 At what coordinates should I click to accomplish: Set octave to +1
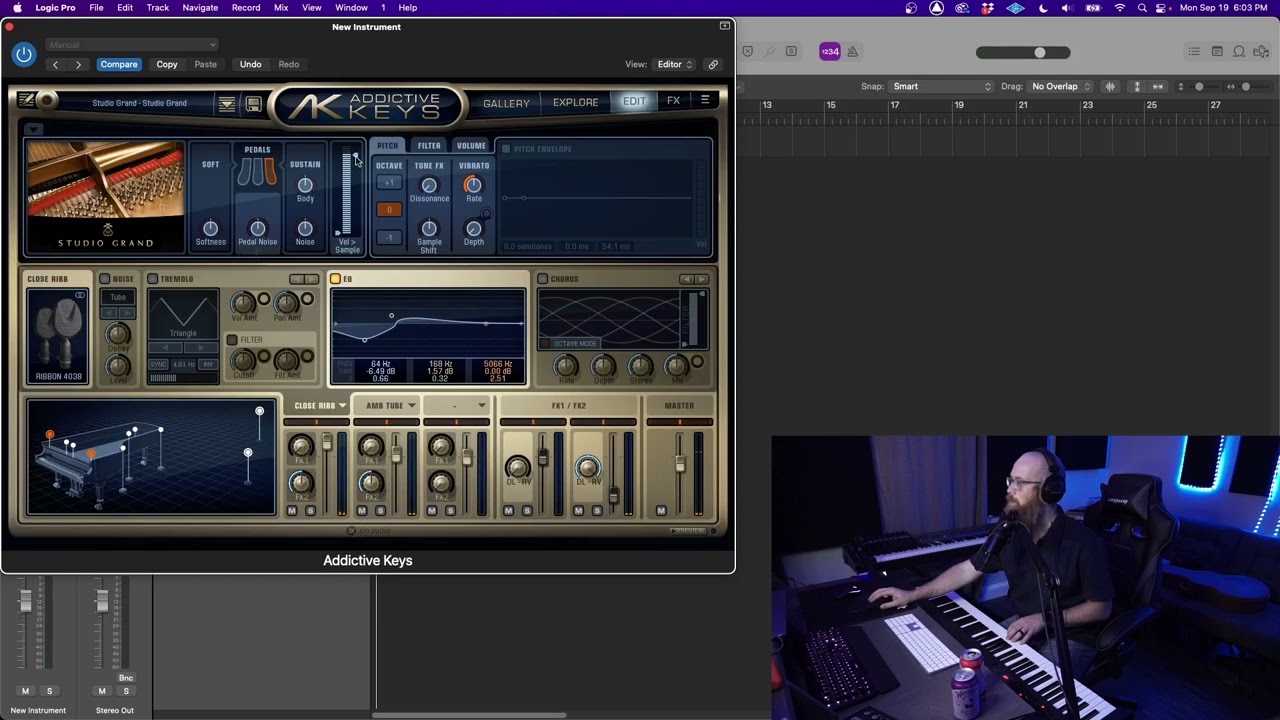click(x=389, y=183)
